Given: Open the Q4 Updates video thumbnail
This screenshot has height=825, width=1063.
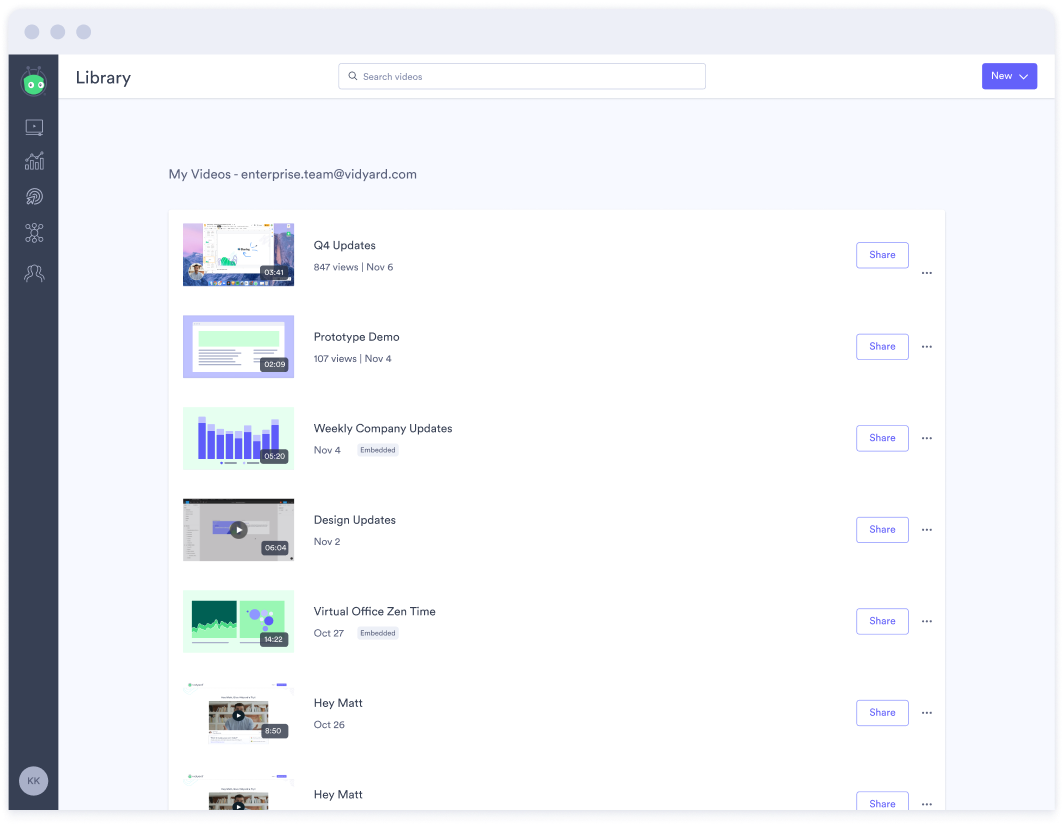Looking at the screenshot, I should [238, 254].
